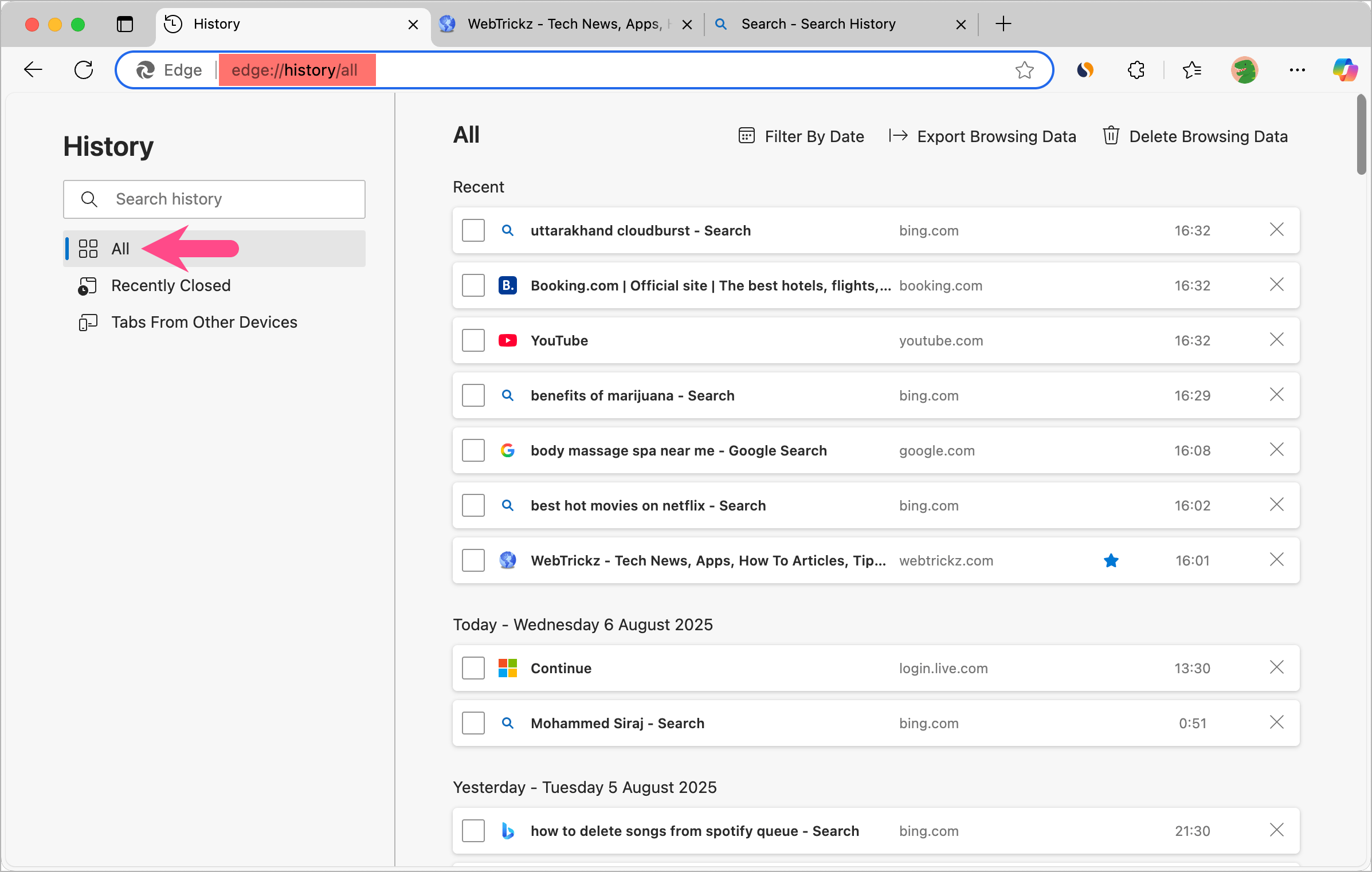The image size is (1372, 872).
Task: Select Recently Closed in the sidebar
Action: [x=170, y=285]
